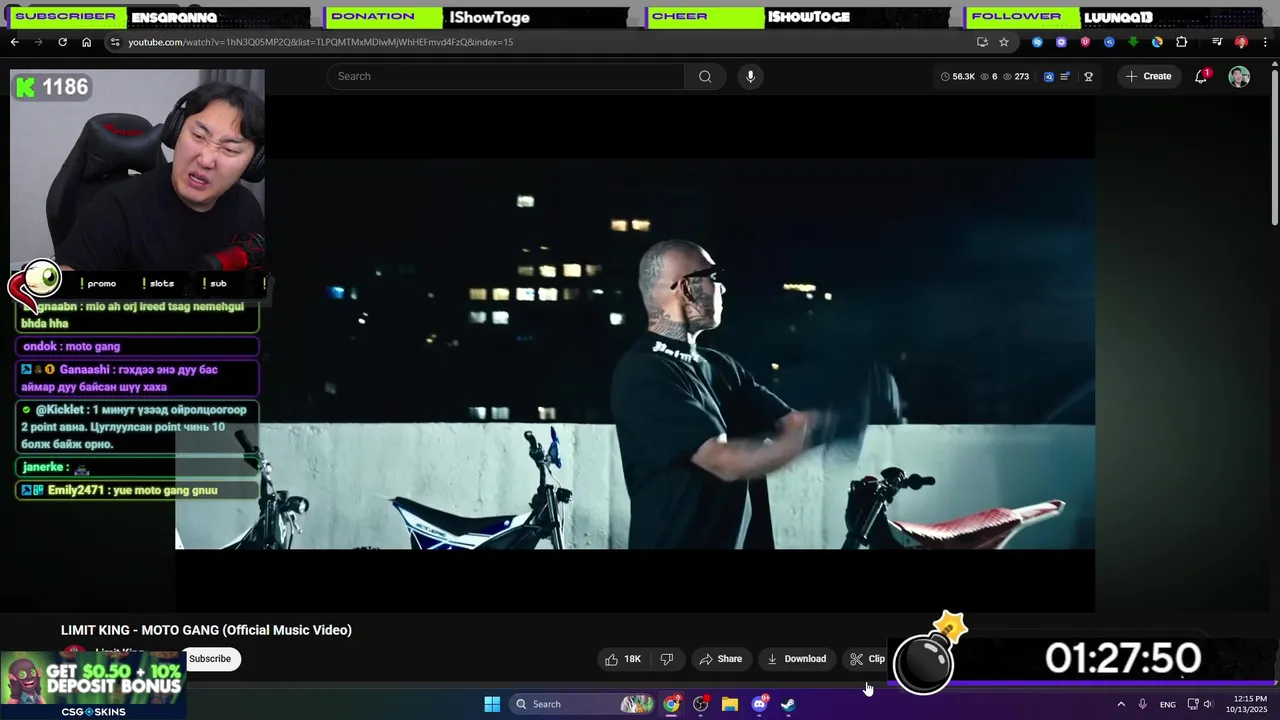Open File Explorer from the taskbar
The height and width of the screenshot is (720, 1280).
(x=730, y=704)
